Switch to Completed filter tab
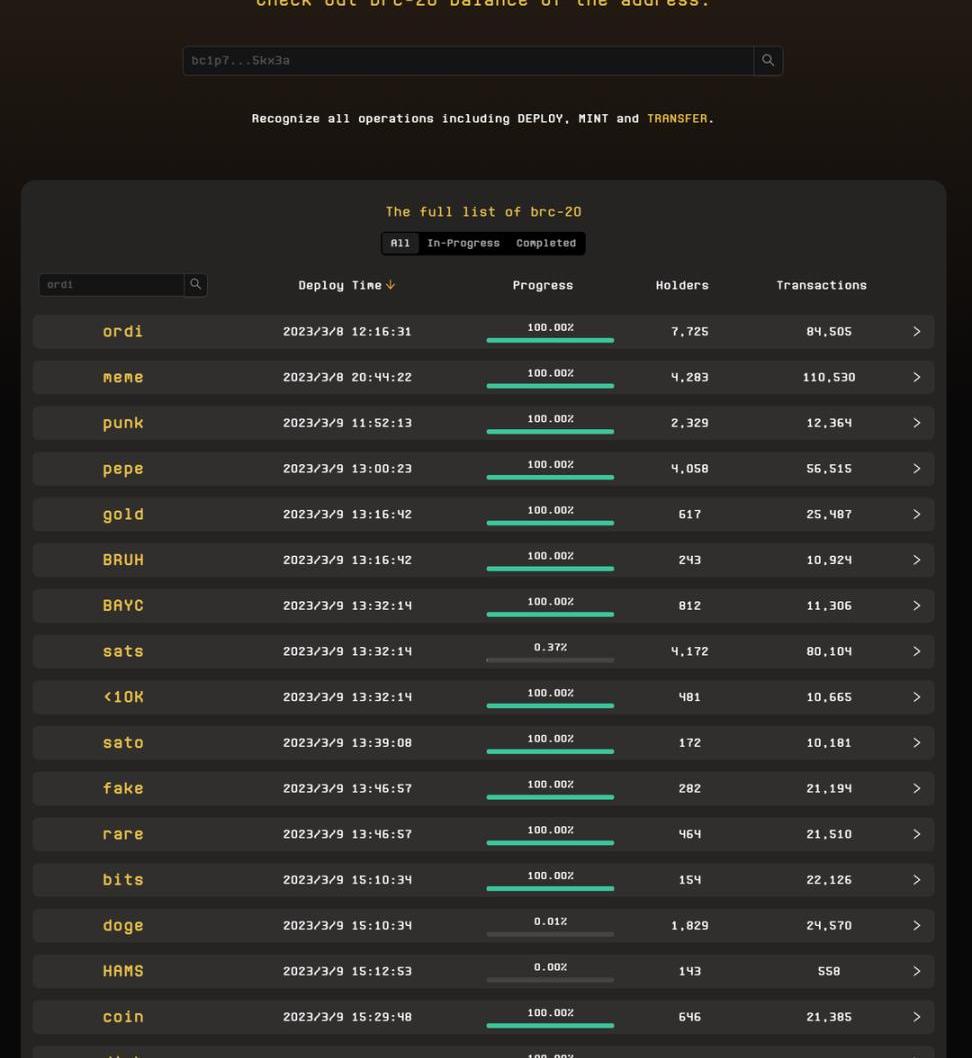Screen dimensions: 972x1058 pos(545,244)
